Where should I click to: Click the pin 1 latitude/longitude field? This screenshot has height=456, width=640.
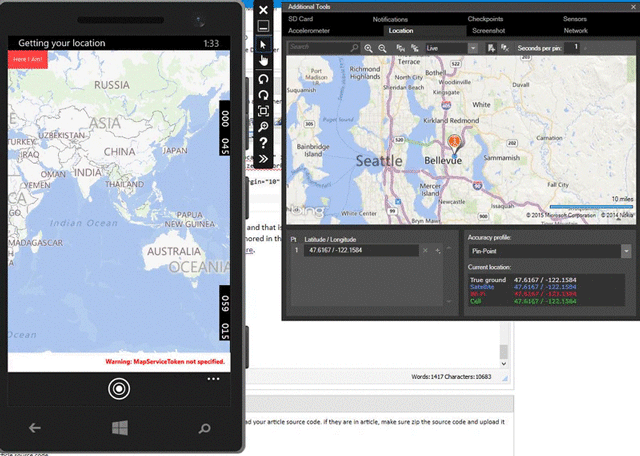pos(361,250)
